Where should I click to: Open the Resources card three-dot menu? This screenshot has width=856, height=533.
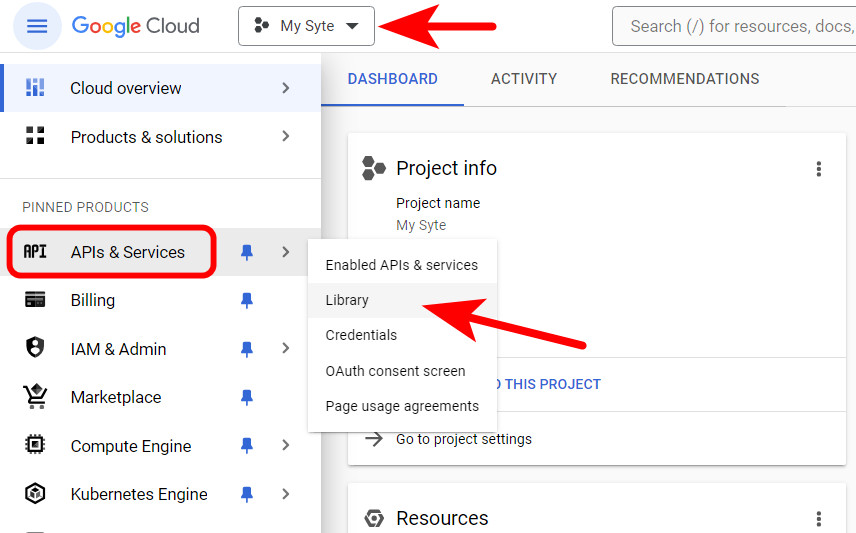(818, 518)
